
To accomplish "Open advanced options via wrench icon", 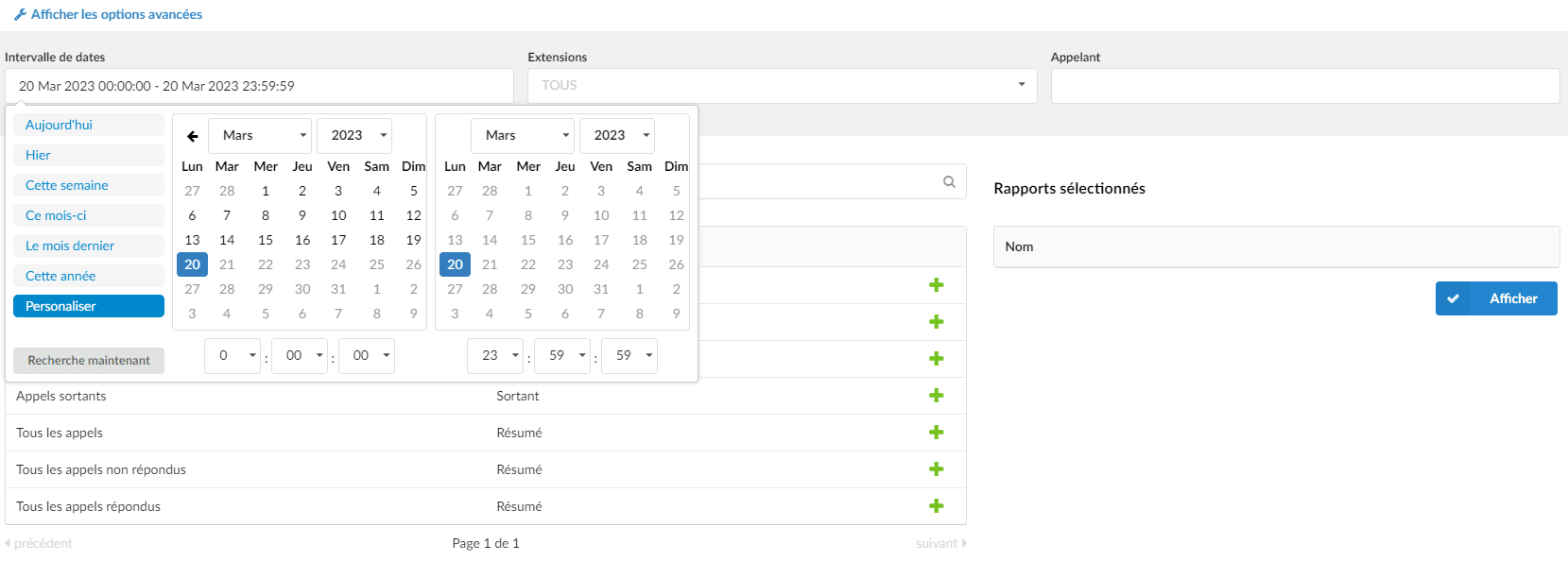I will pyautogui.click(x=20, y=14).
